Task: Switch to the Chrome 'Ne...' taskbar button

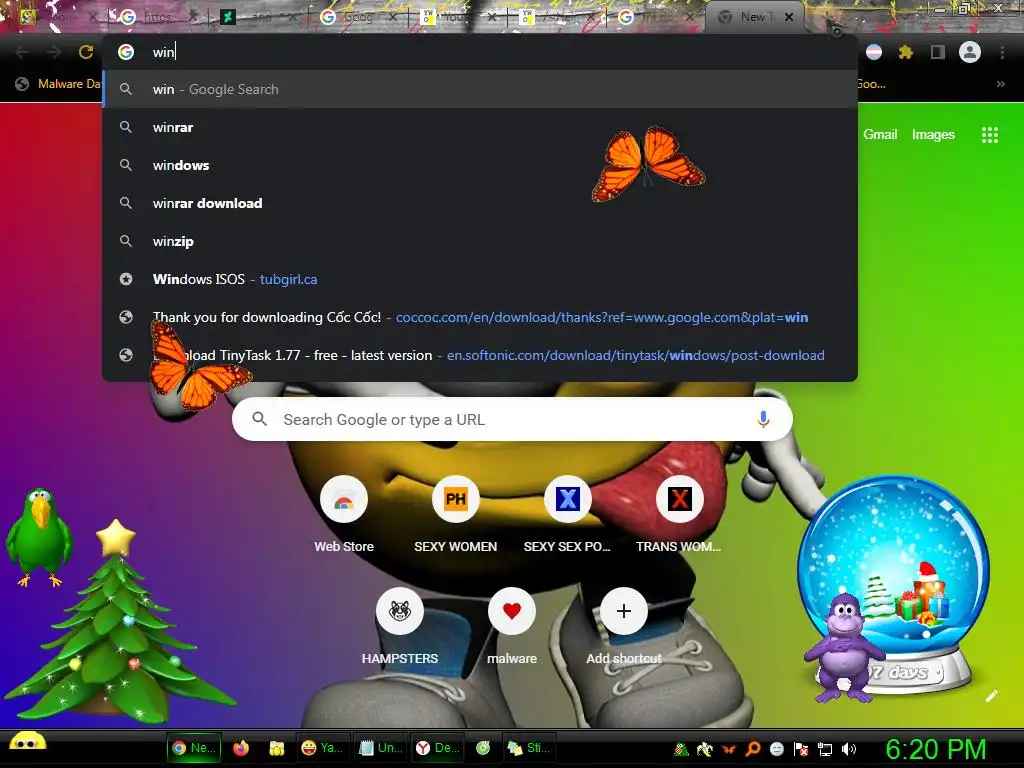Action: point(194,748)
